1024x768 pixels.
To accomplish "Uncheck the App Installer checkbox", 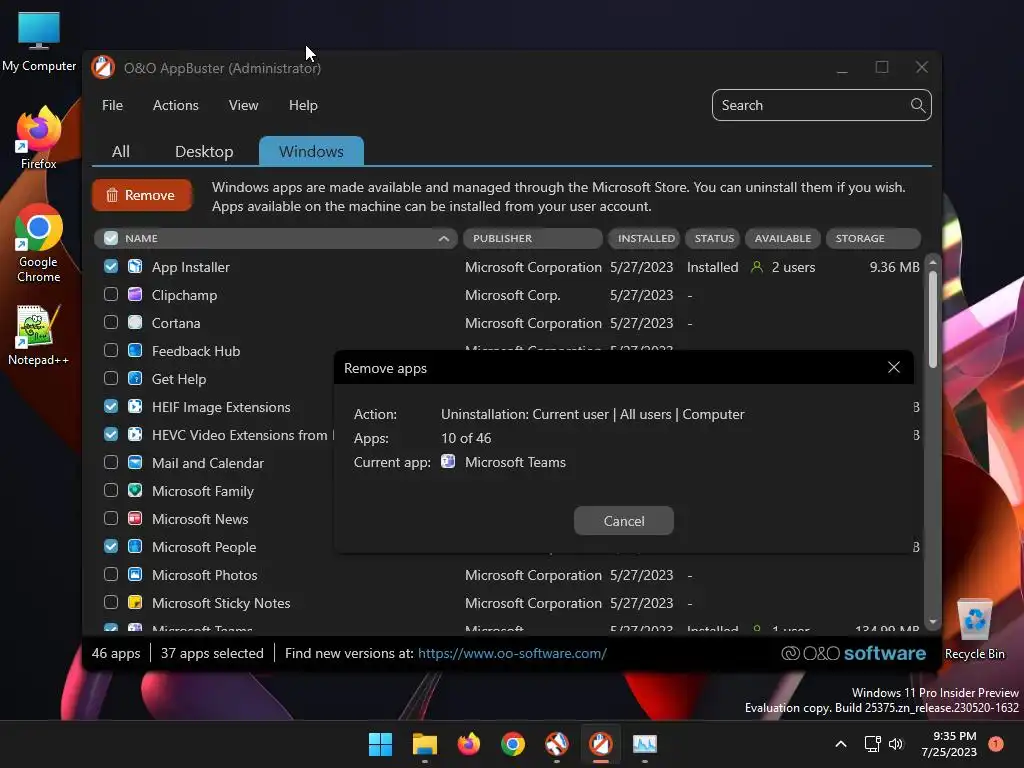I will (x=111, y=266).
